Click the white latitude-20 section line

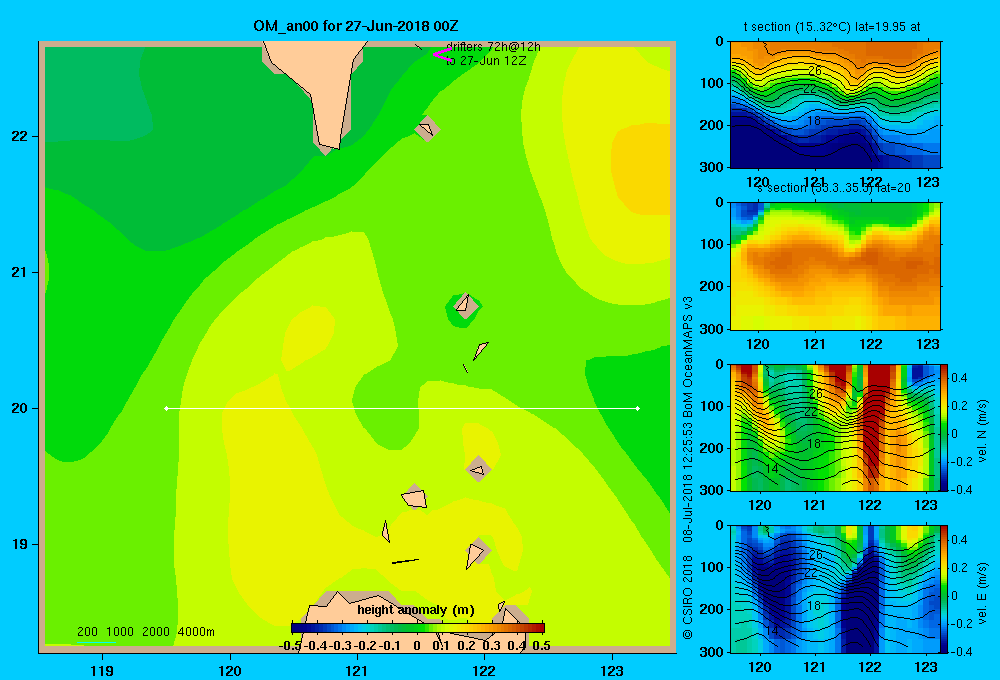pos(402,408)
